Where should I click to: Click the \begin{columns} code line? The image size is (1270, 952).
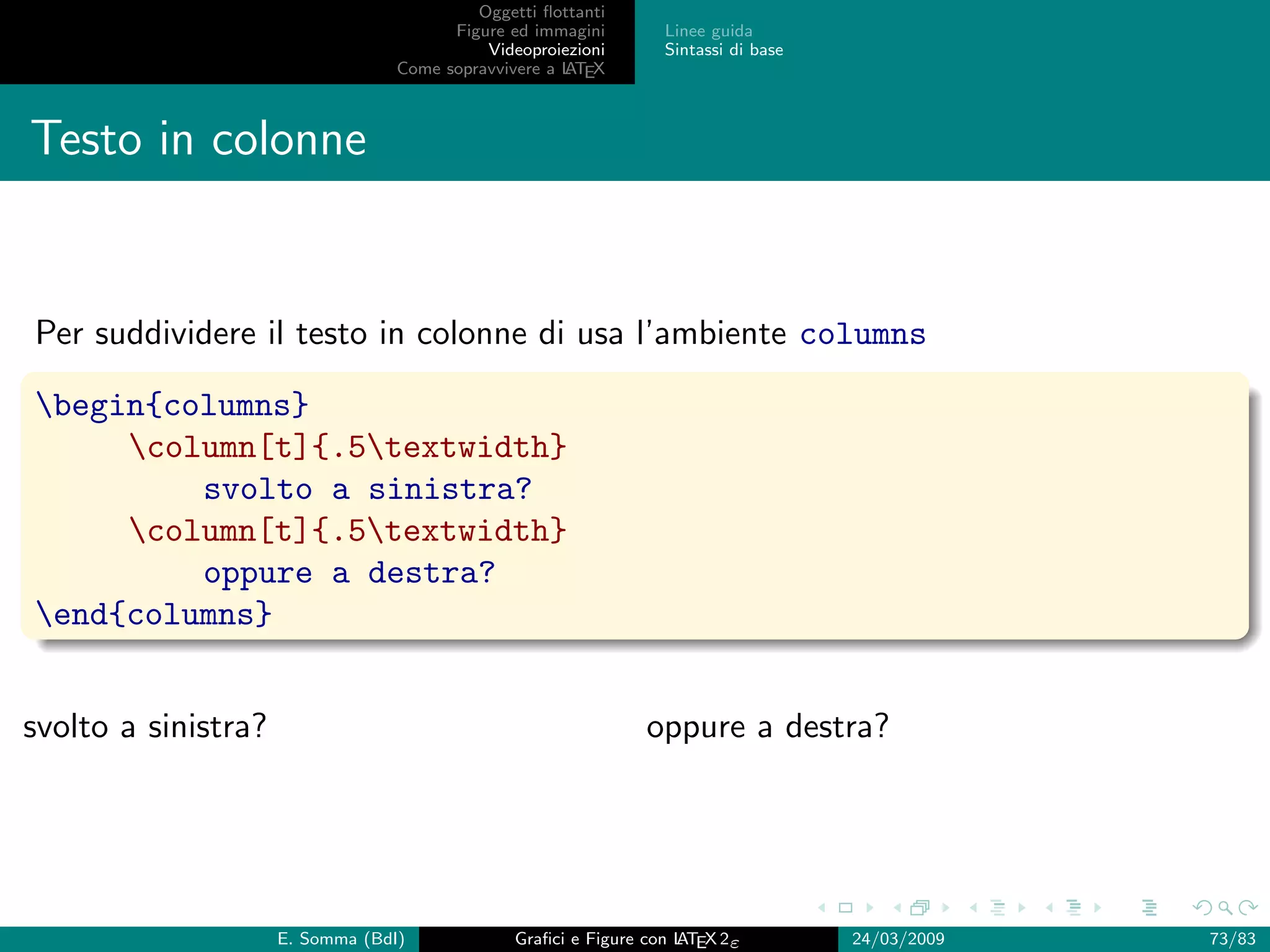coord(172,405)
